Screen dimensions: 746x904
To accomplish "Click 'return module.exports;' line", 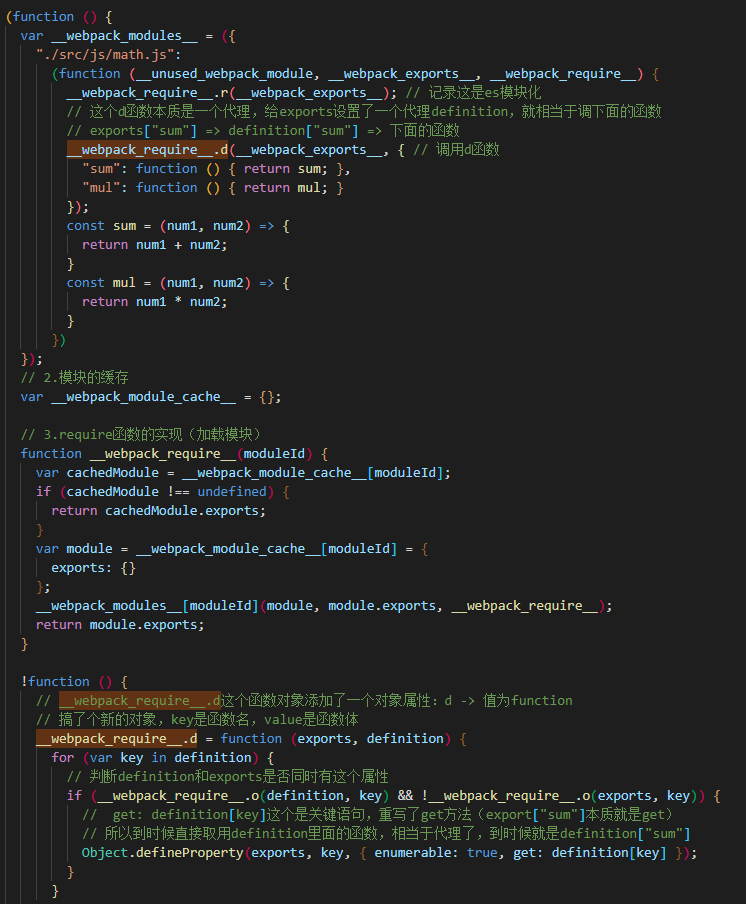I will [120, 625].
